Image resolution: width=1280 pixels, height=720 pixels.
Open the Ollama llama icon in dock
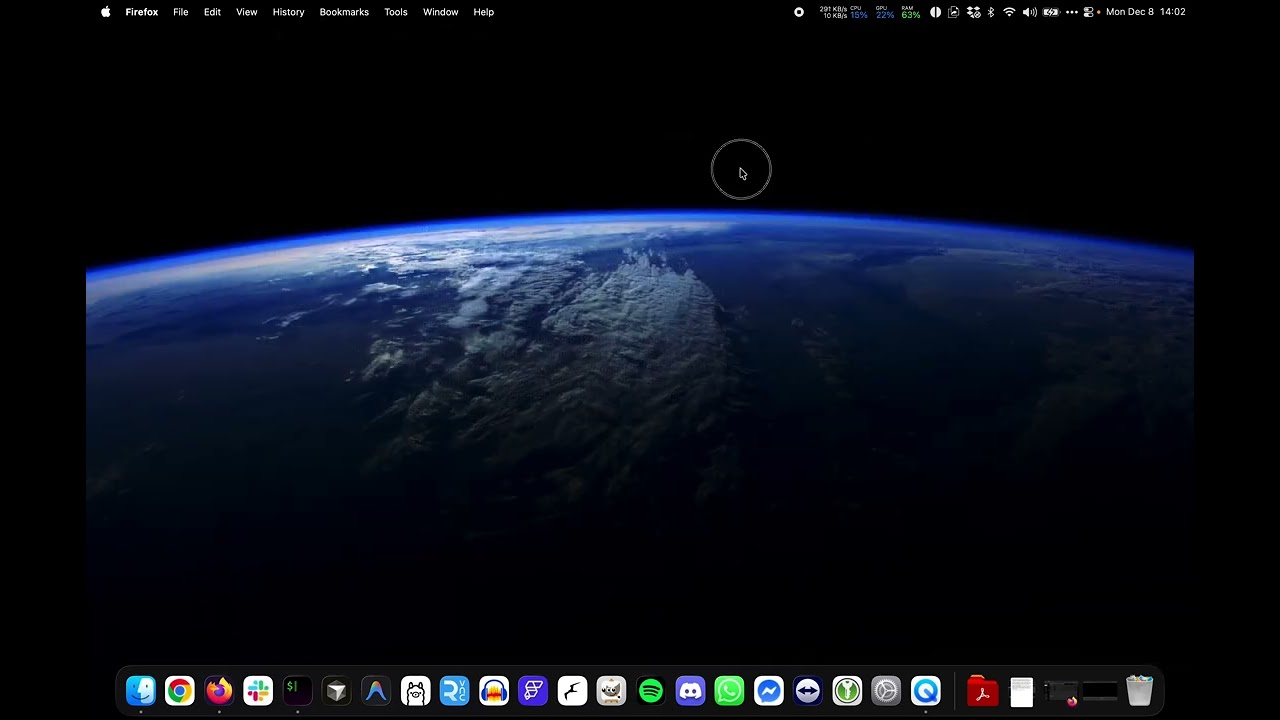click(415, 690)
